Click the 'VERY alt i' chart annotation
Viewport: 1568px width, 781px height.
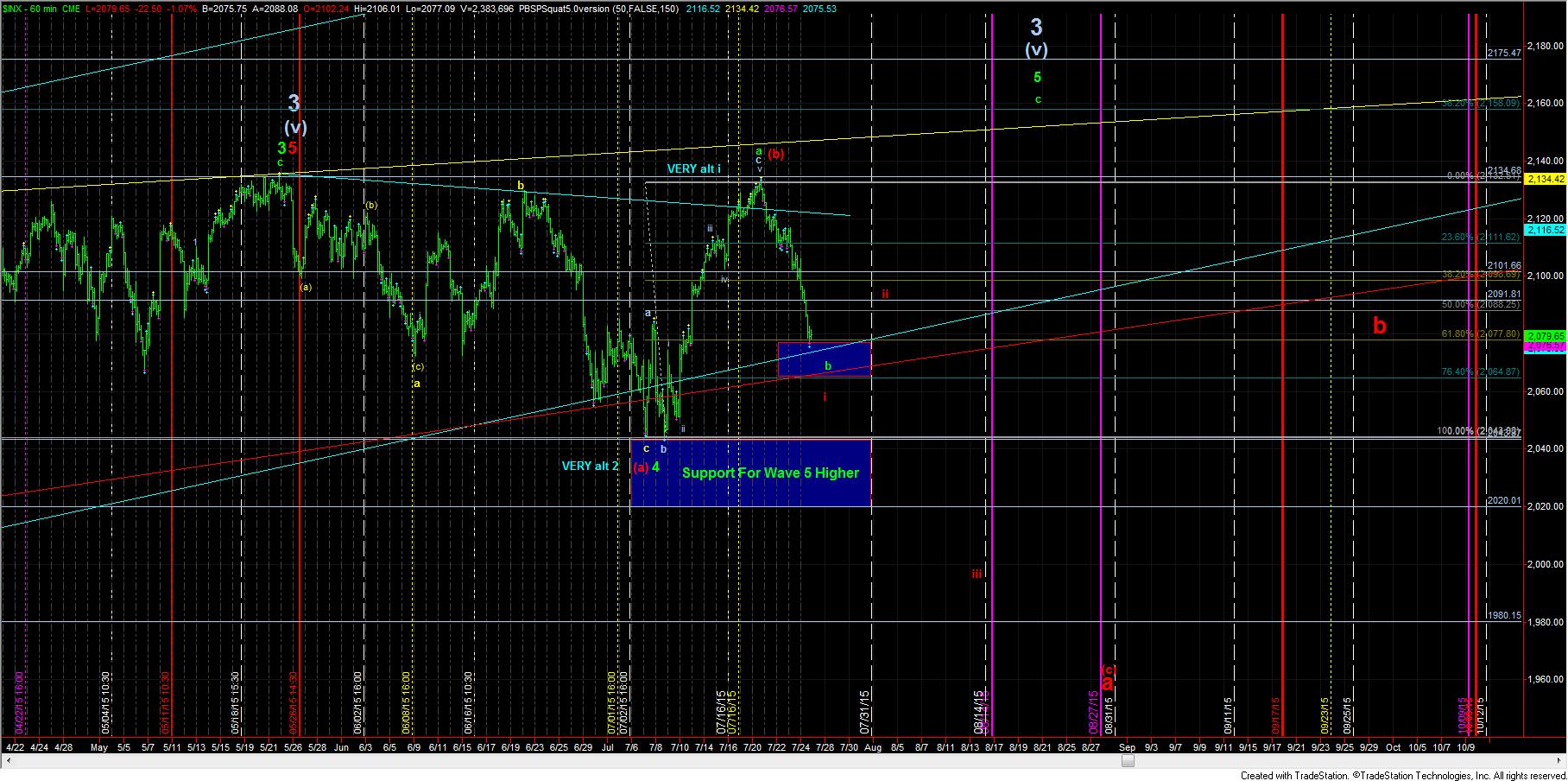[x=693, y=169]
